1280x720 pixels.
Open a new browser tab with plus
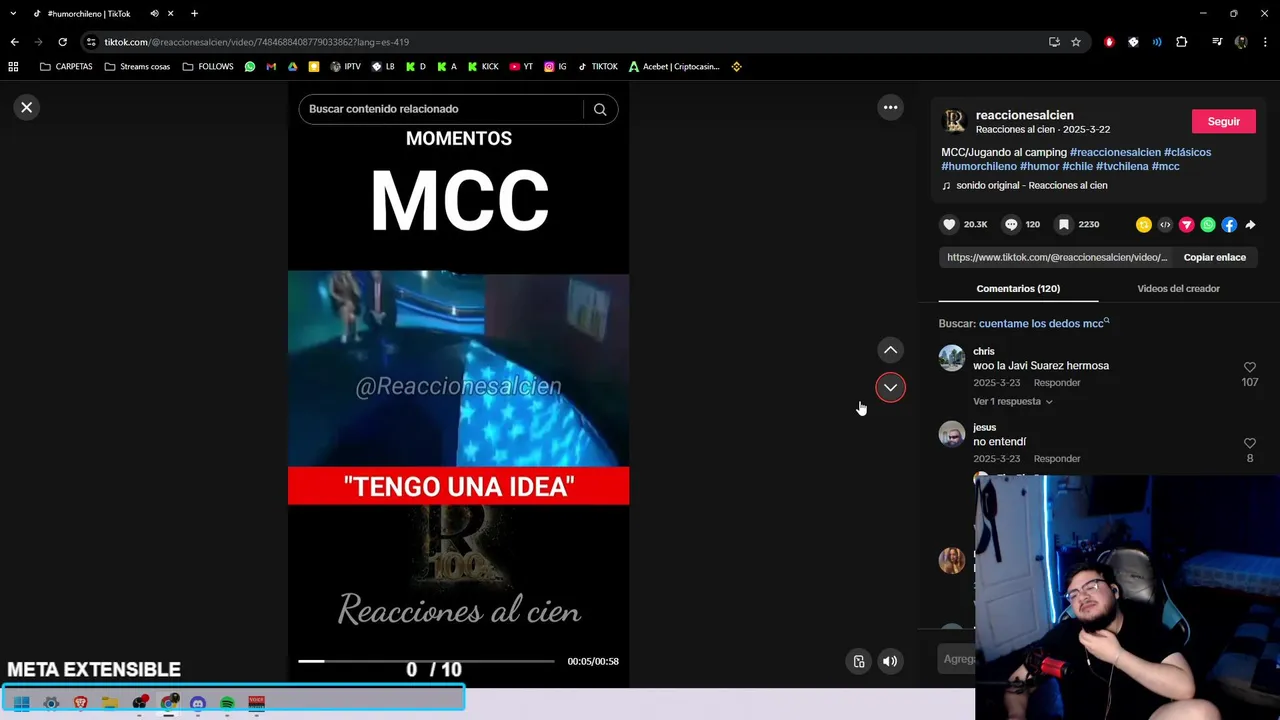[x=194, y=14]
